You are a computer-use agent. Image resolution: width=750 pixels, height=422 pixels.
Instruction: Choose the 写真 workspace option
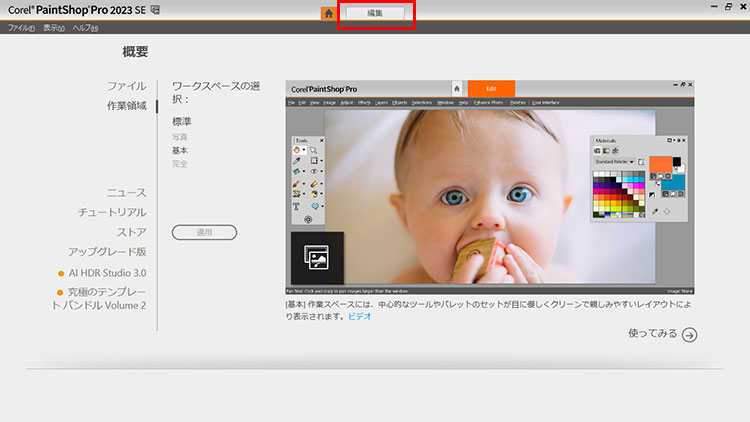(180, 137)
